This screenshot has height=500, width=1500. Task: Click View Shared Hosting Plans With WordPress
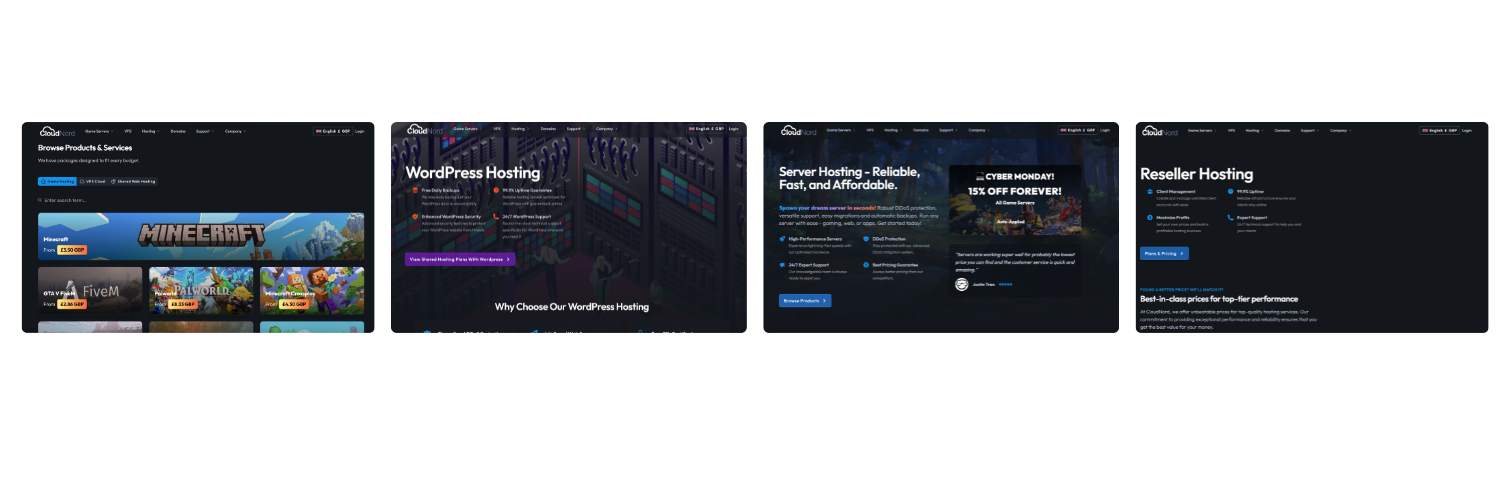pyautogui.click(x=460, y=259)
